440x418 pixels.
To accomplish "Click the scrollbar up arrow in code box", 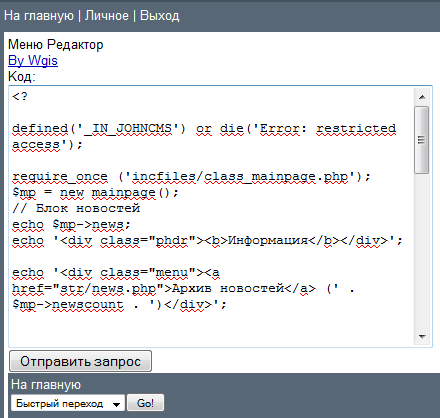I will (422, 97).
